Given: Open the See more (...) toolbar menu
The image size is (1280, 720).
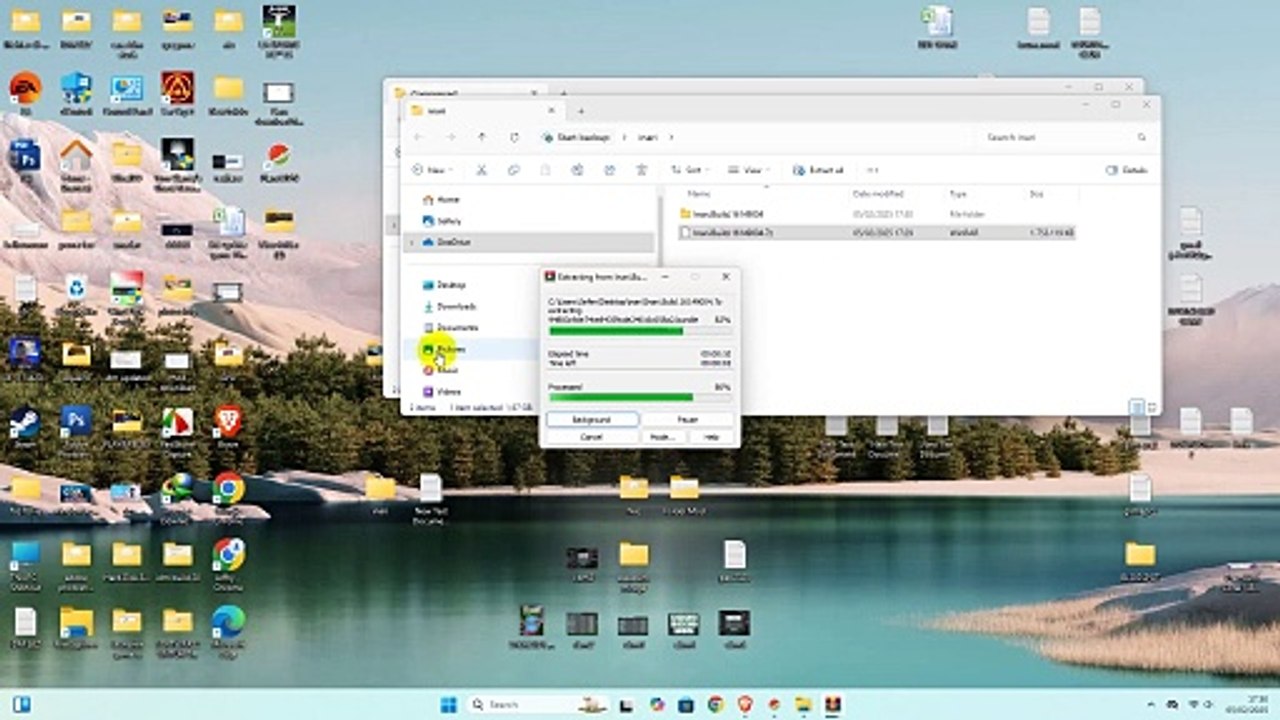Looking at the screenshot, I should pyautogui.click(x=872, y=170).
